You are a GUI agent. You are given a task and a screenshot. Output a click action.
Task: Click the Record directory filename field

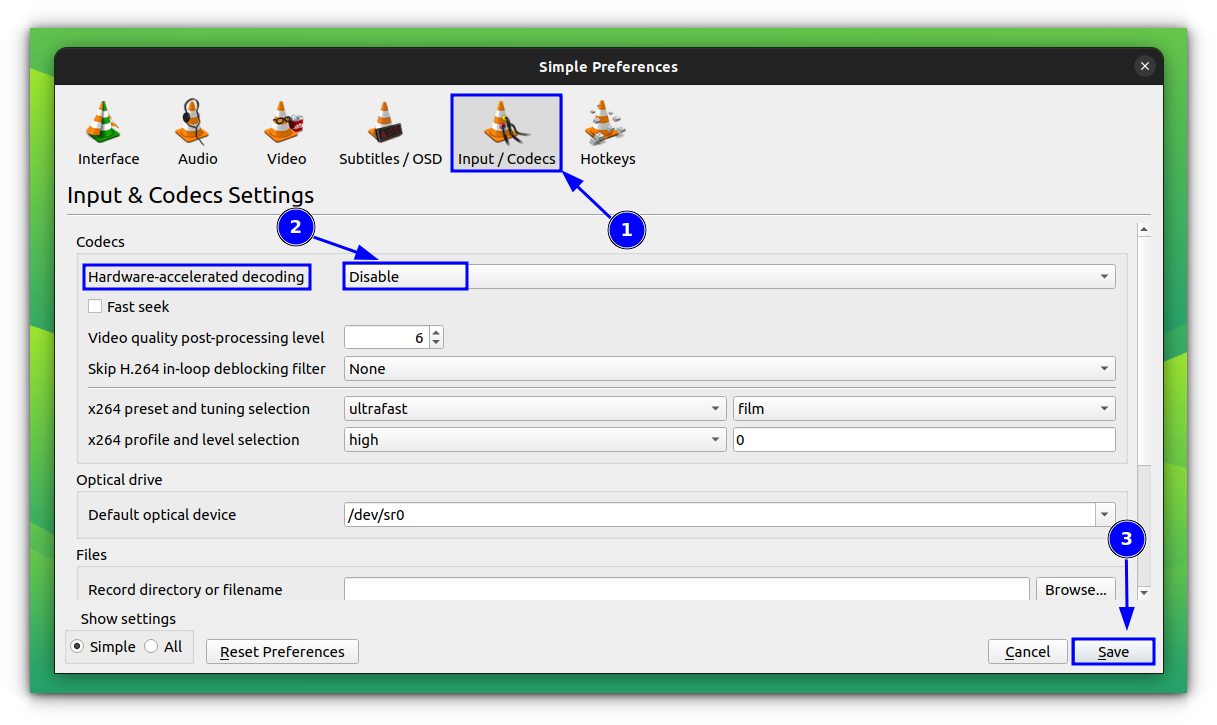click(686, 590)
